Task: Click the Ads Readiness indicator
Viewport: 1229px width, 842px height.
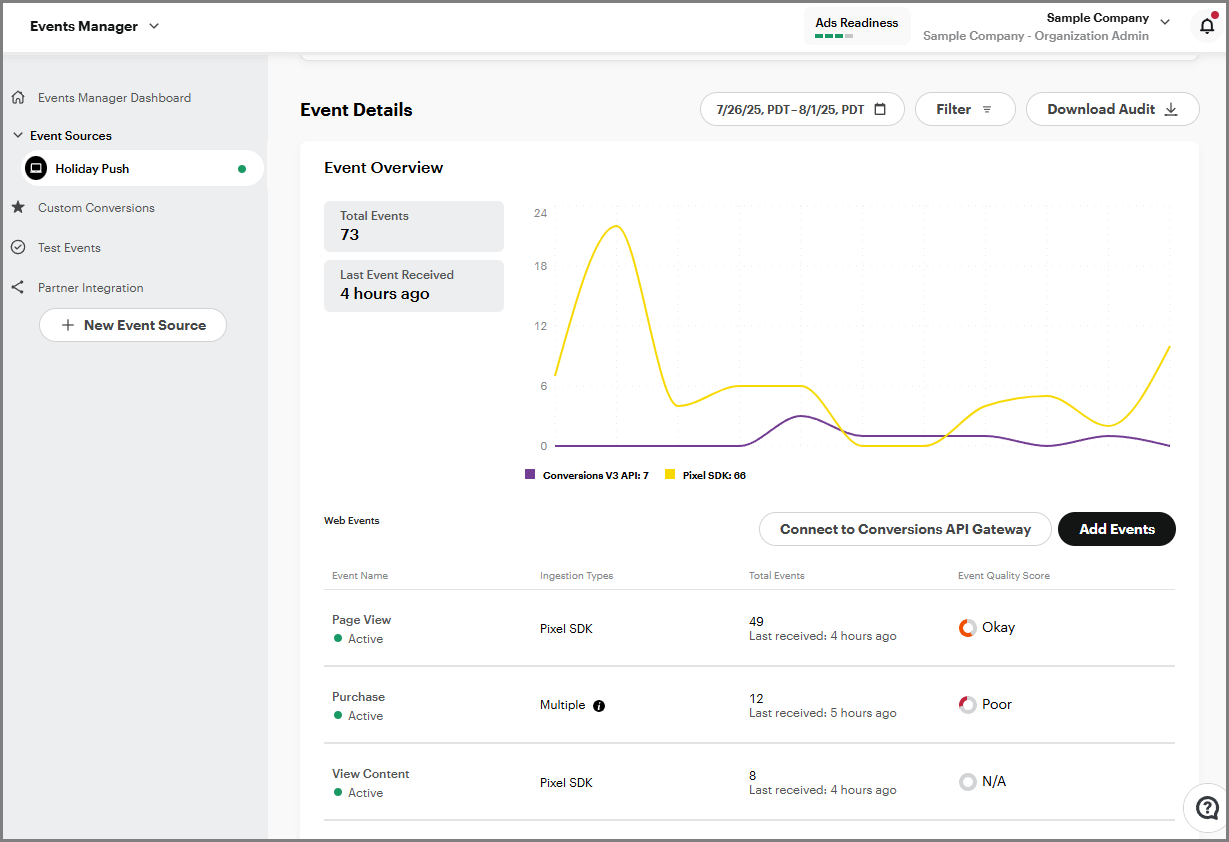Action: tap(857, 27)
